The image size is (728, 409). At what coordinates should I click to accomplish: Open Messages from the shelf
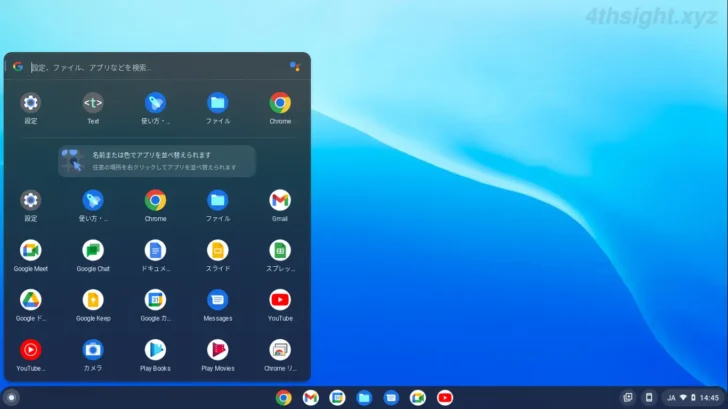[x=391, y=398]
